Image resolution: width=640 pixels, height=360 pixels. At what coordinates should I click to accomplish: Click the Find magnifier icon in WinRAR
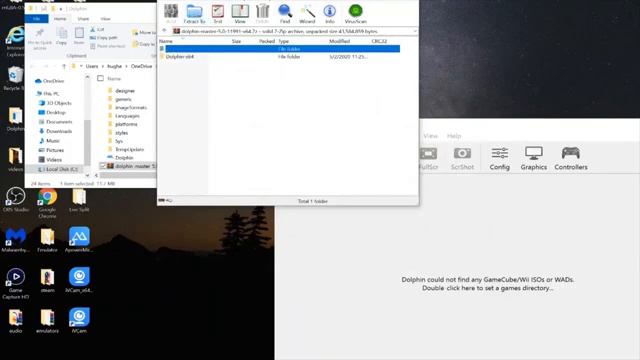[x=285, y=13]
